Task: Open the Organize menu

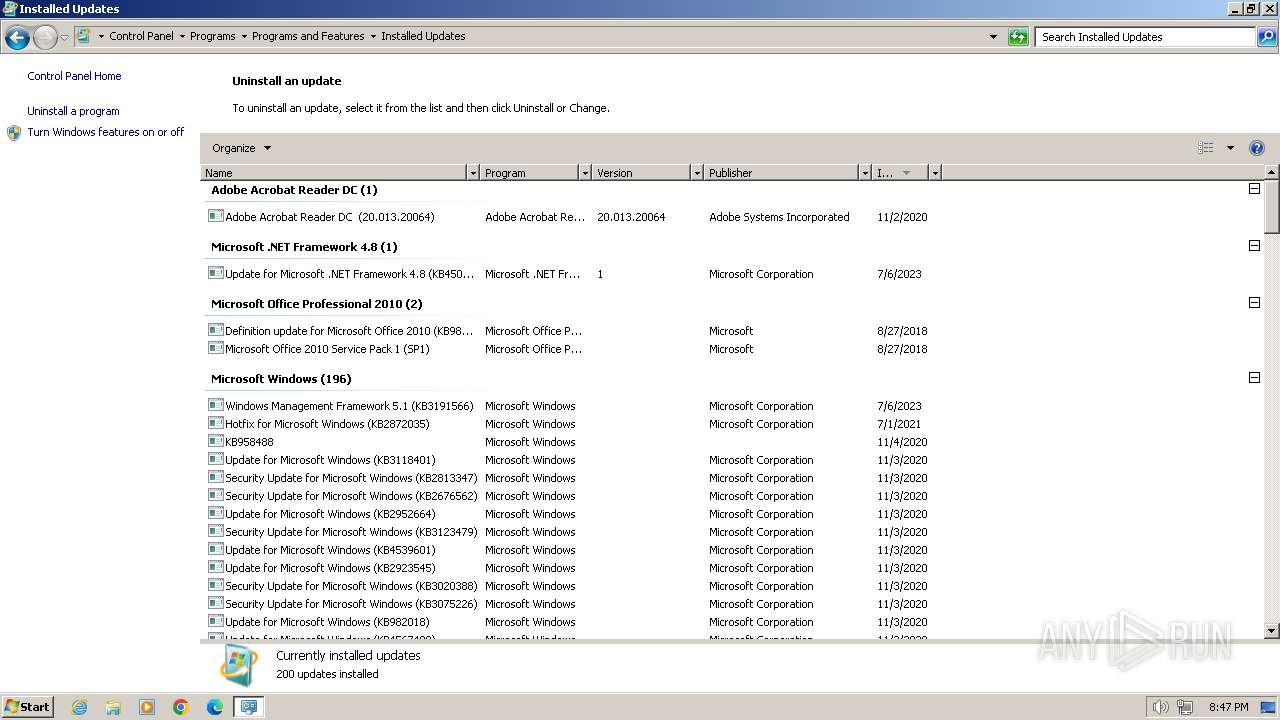Action: [x=241, y=148]
